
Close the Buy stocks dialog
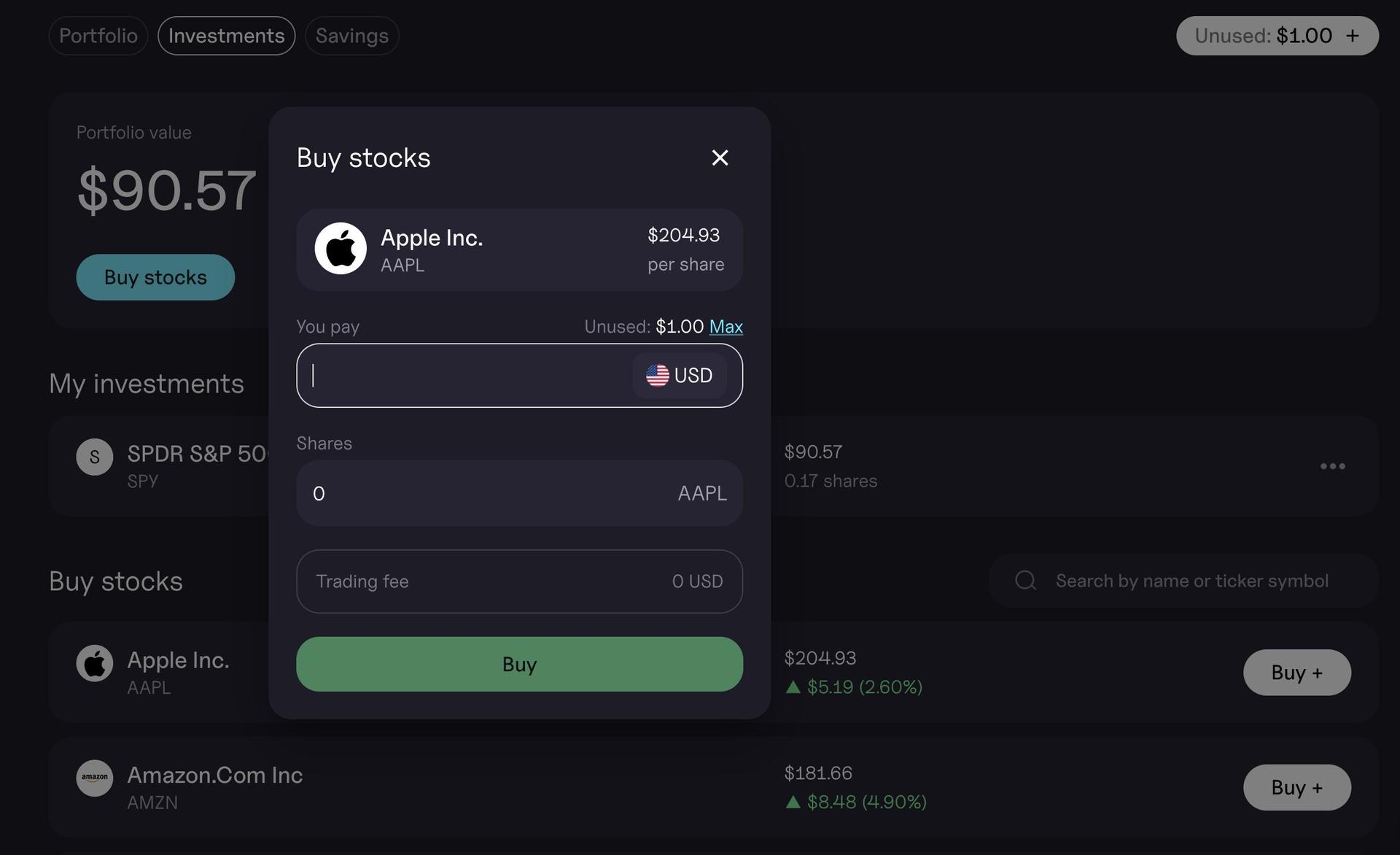click(720, 158)
